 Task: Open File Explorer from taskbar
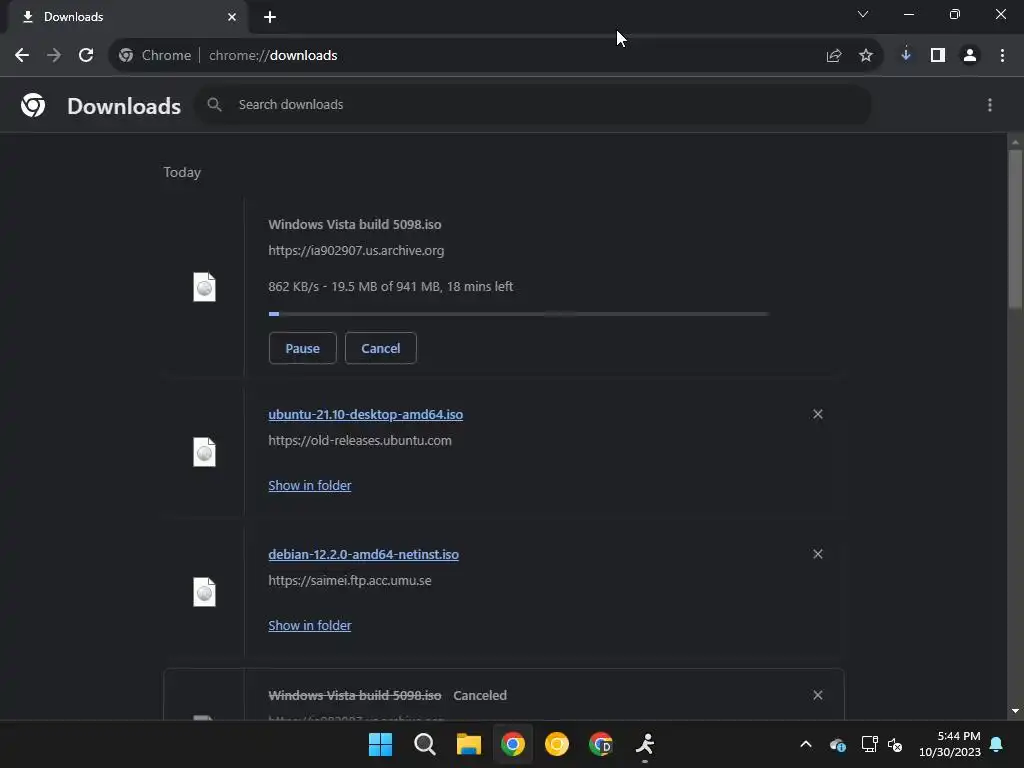[468, 744]
